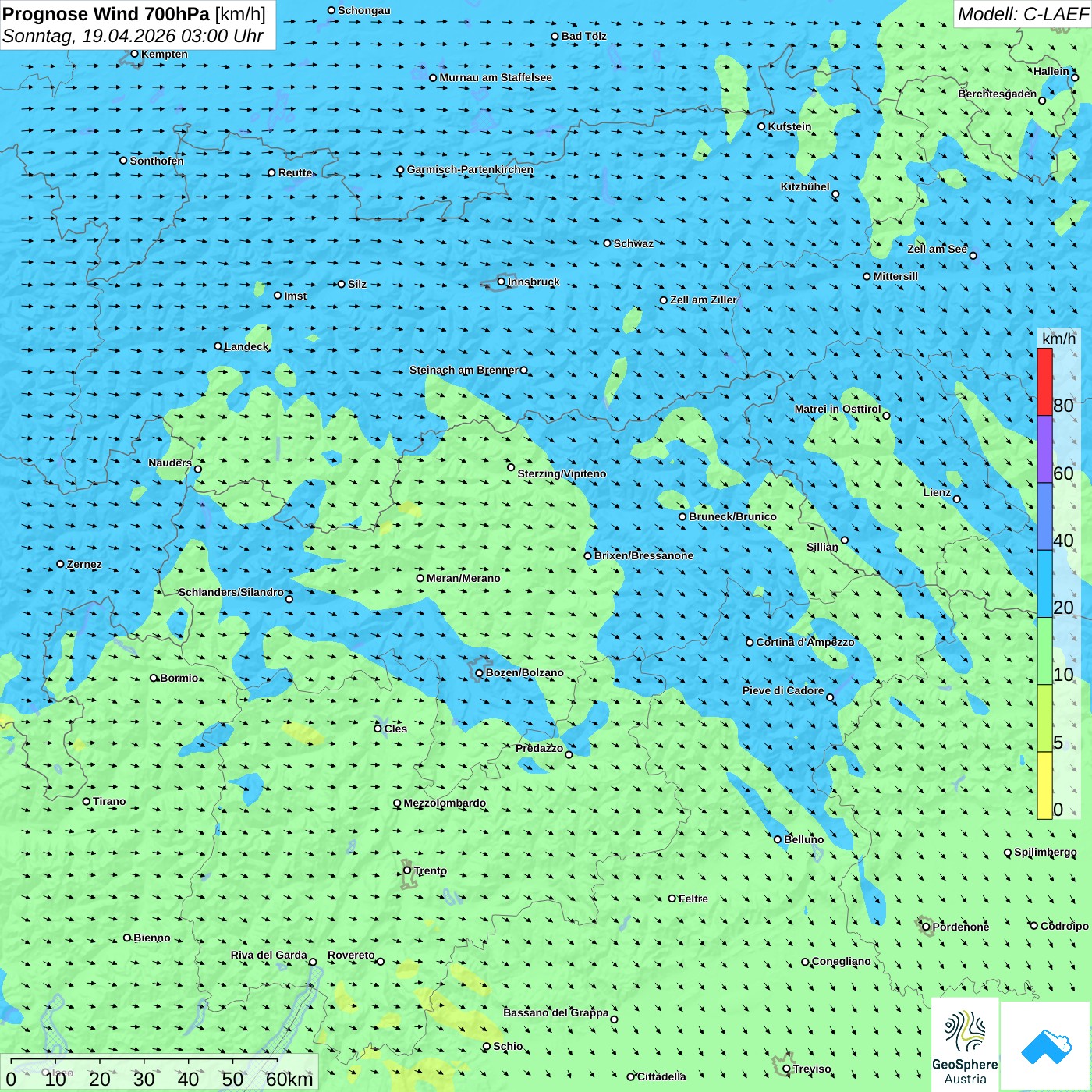Click the "Treviso" city label
The height and width of the screenshot is (1092, 1092).
[x=812, y=1069]
